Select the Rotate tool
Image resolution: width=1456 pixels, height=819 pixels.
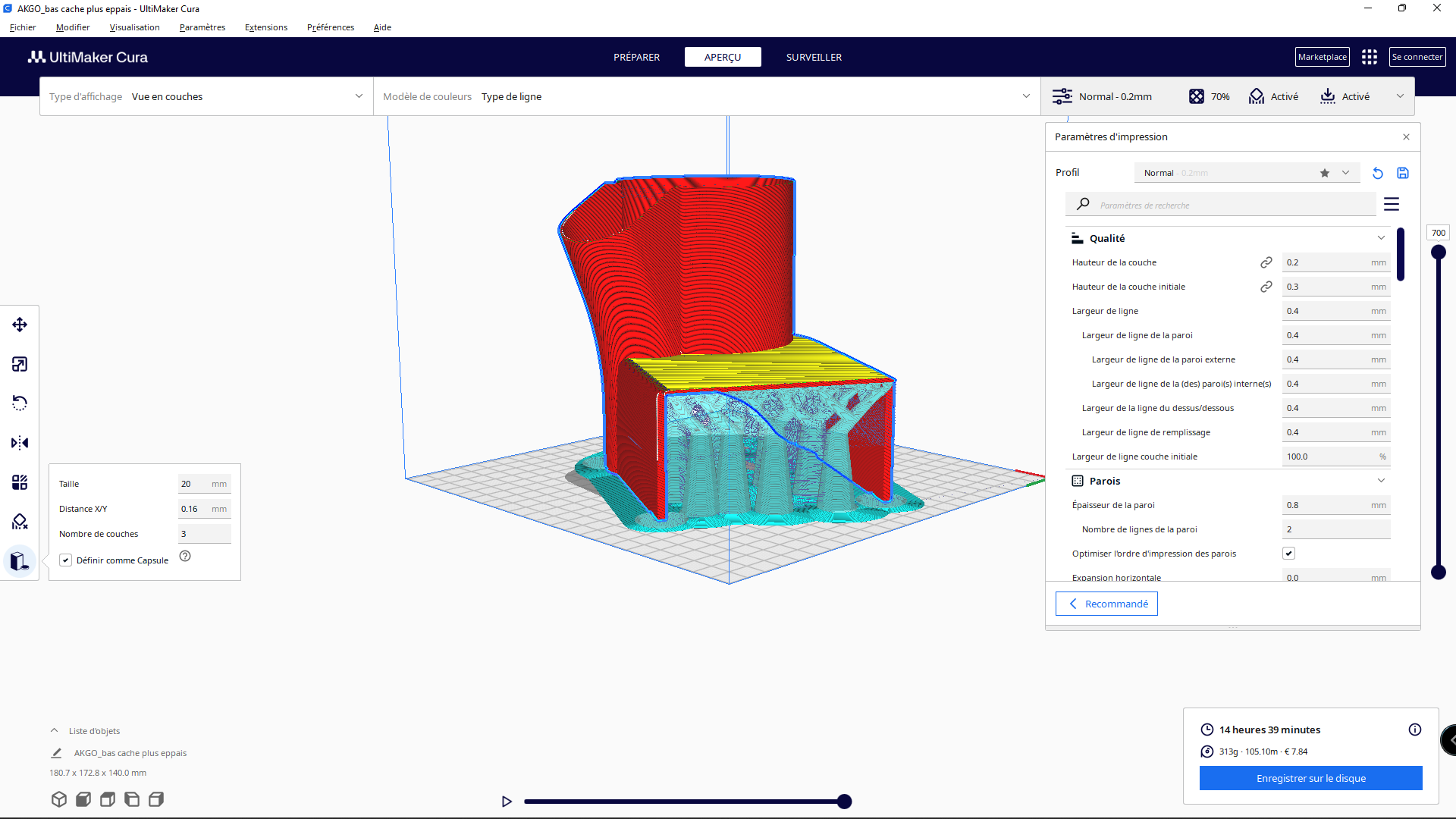click(20, 403)
